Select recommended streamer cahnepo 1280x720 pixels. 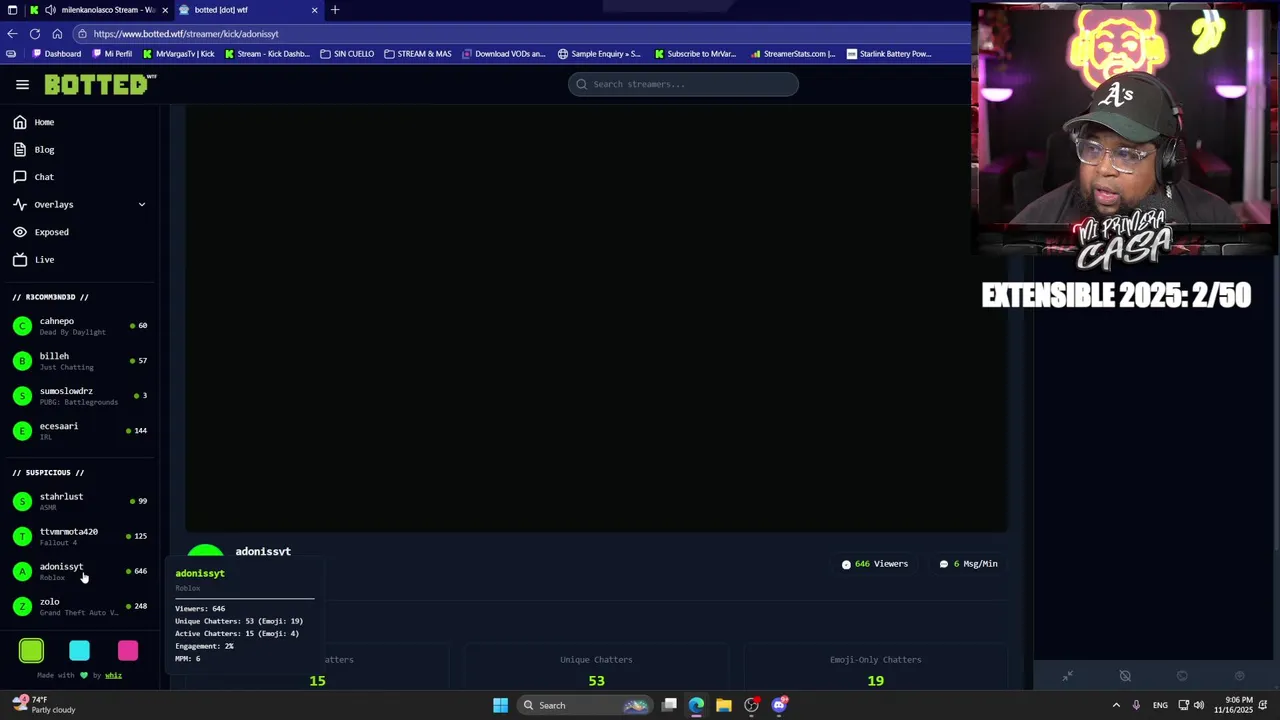(80, 326)
